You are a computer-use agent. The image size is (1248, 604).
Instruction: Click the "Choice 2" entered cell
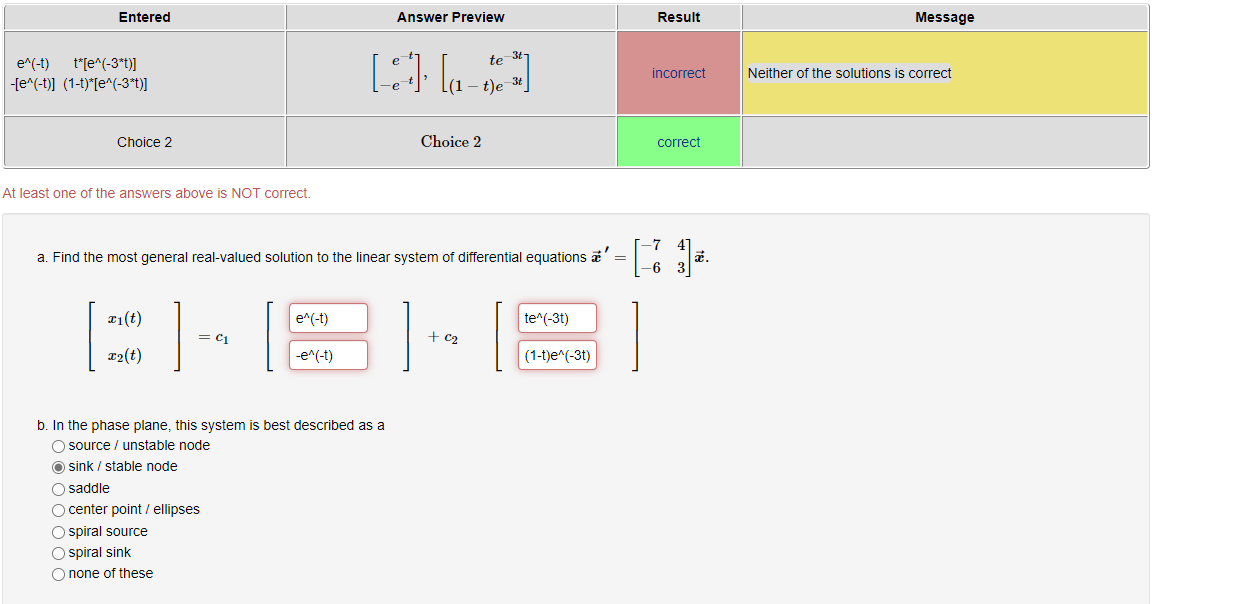coord(144,141)
